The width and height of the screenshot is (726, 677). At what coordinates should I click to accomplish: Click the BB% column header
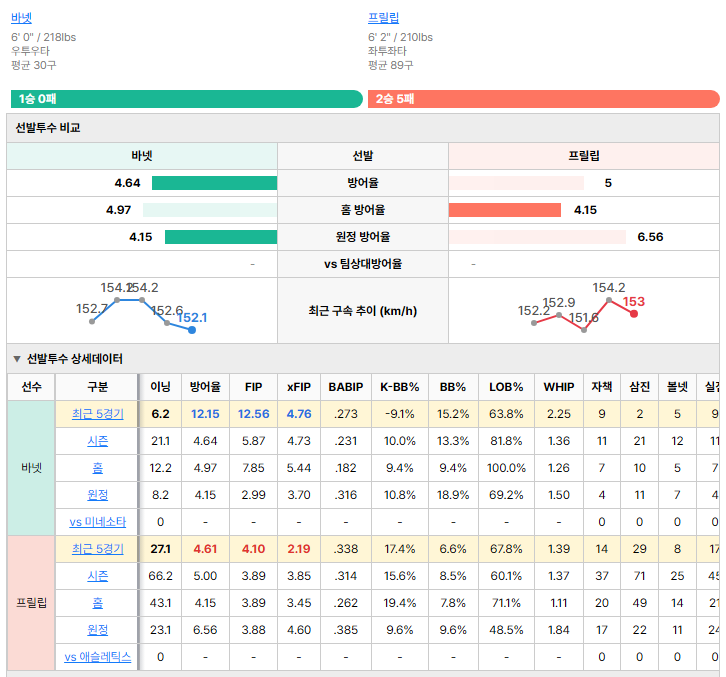453,387
